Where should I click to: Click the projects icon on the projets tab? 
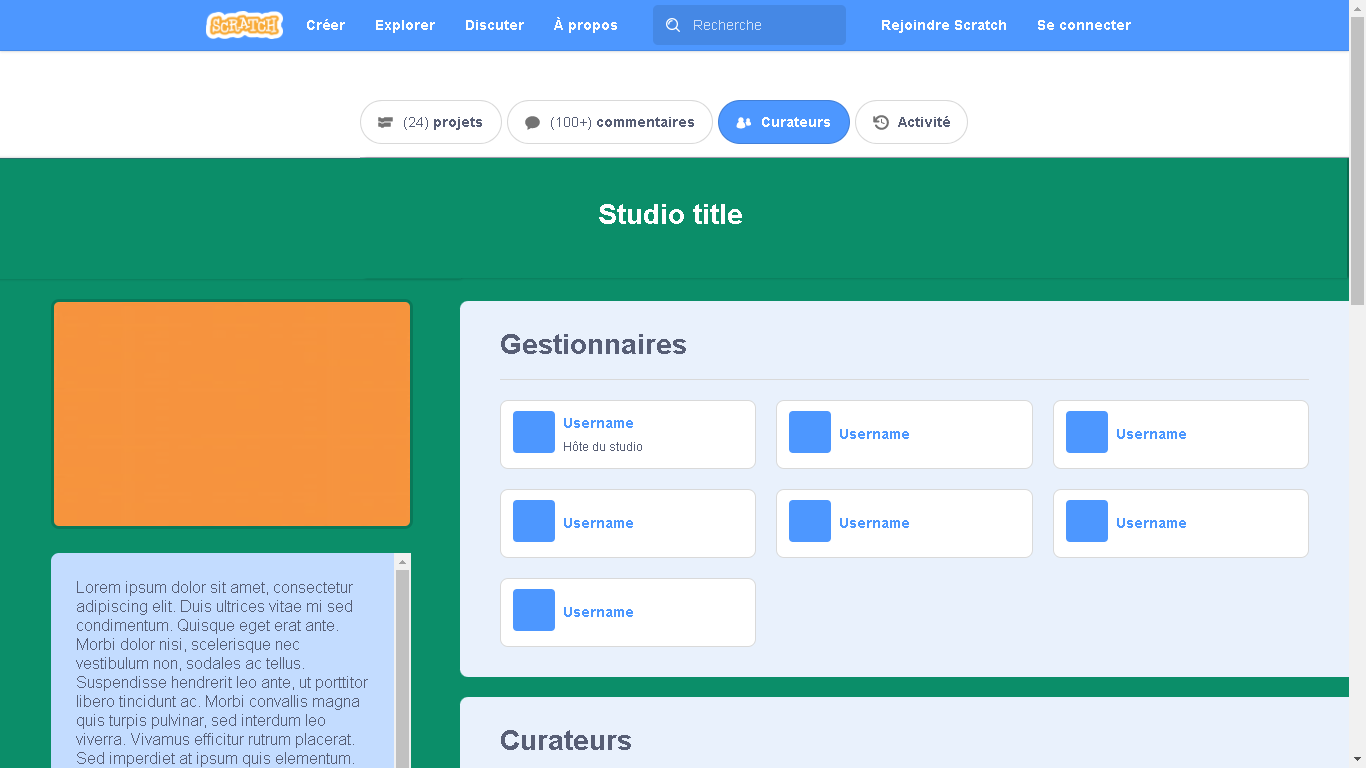tap(385, 121)
